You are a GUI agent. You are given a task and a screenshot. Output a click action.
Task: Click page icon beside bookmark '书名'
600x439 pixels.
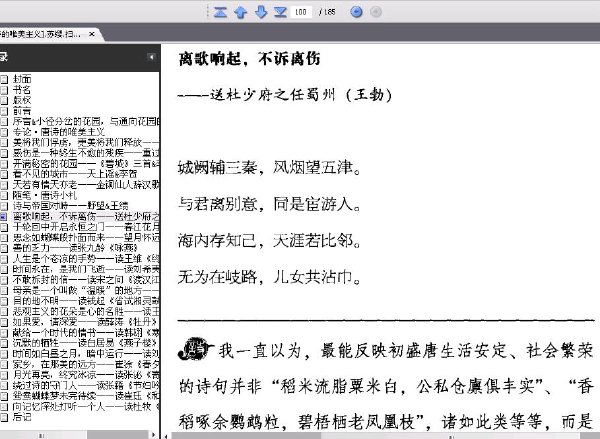click(x=4, y=90)
